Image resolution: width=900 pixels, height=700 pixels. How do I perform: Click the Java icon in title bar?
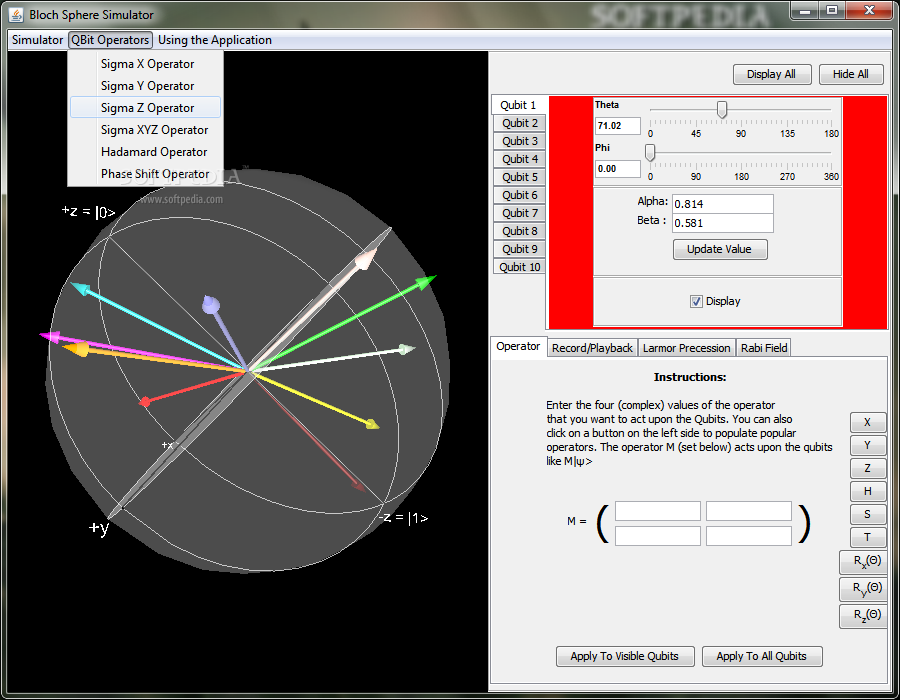17,15
